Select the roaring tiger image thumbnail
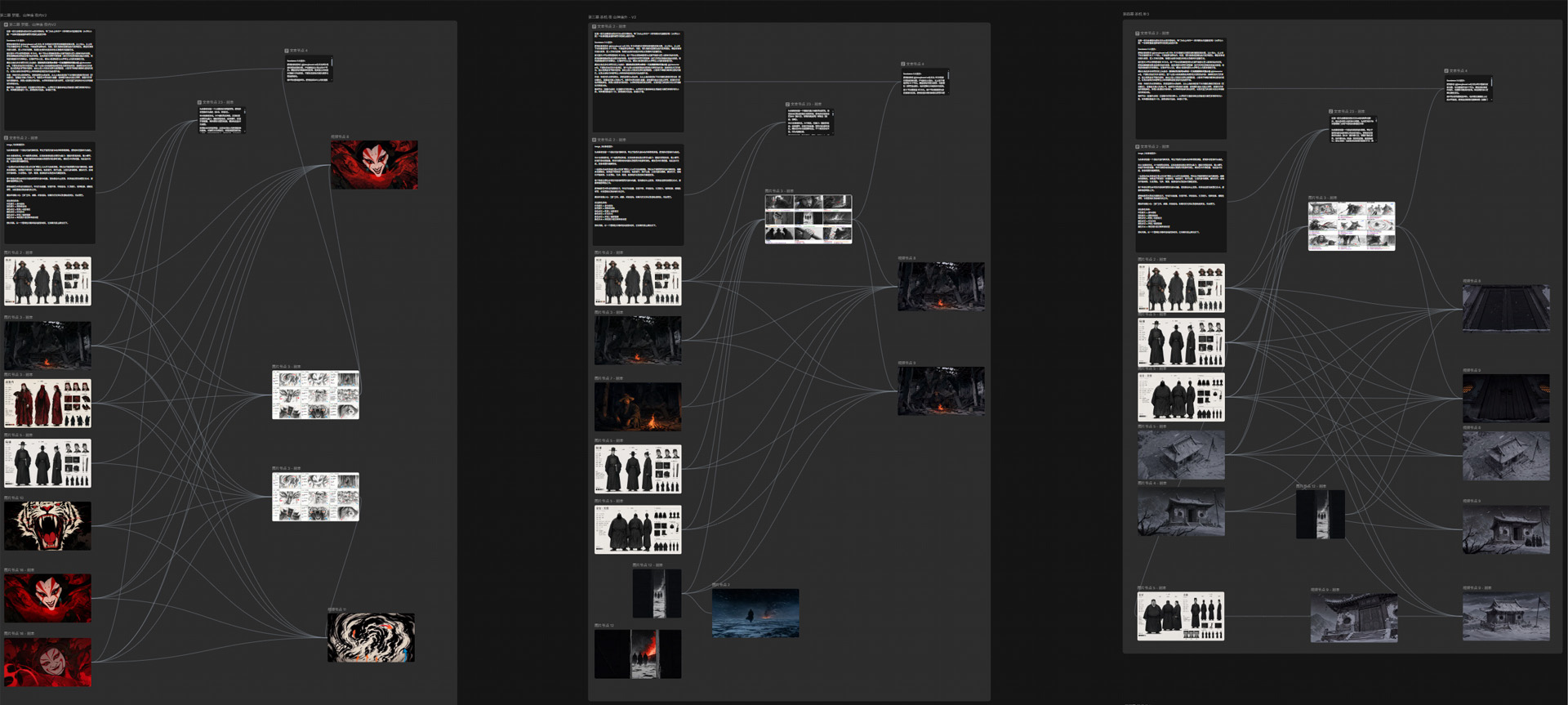This screenshot has height=705, width=1568. [47, 525]
